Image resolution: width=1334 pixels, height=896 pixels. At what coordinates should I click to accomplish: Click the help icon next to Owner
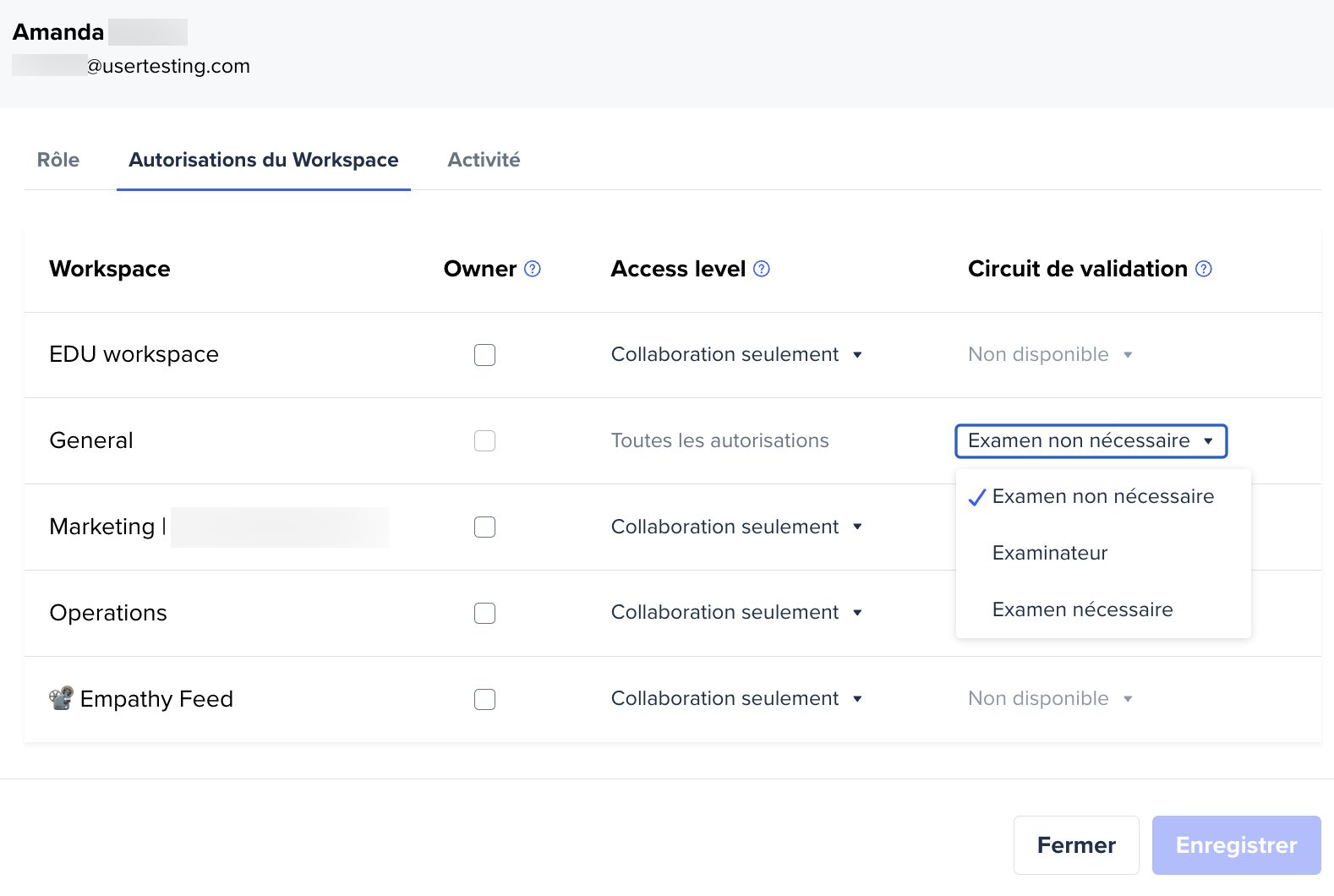tap(533, 269)
